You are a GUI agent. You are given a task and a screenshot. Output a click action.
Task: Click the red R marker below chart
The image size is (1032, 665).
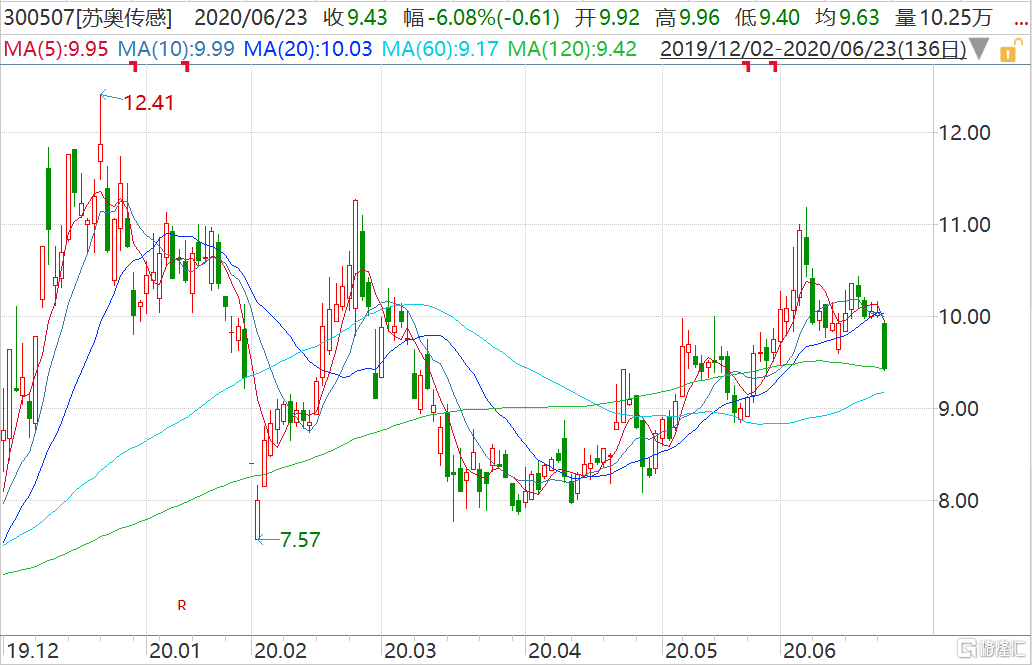(182, 605)
